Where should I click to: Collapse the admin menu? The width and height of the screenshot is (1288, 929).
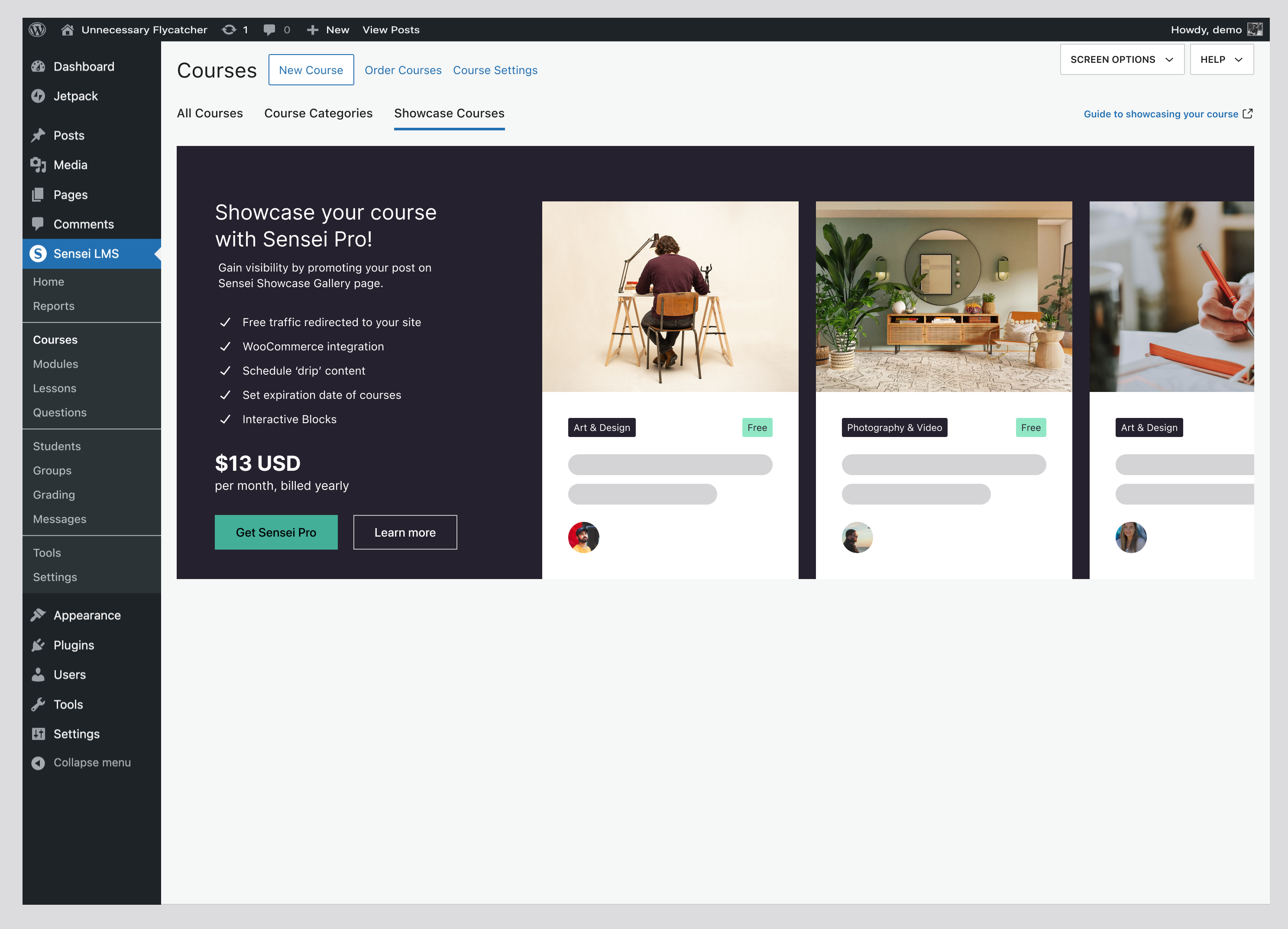[38, 763]
